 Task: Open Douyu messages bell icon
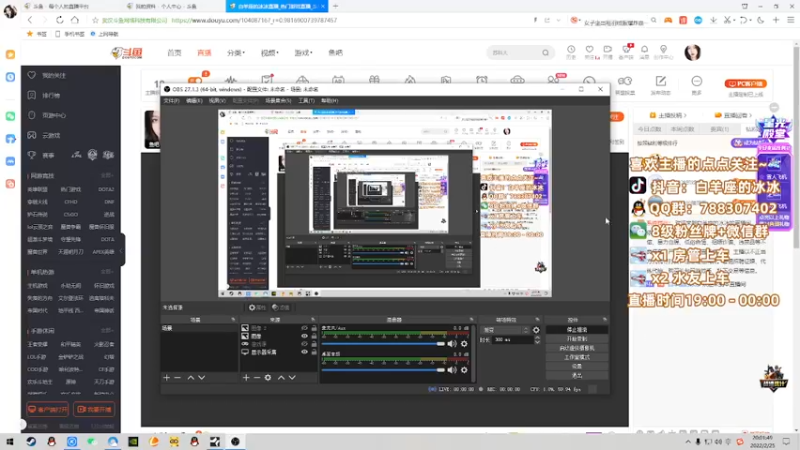(644, 50)
